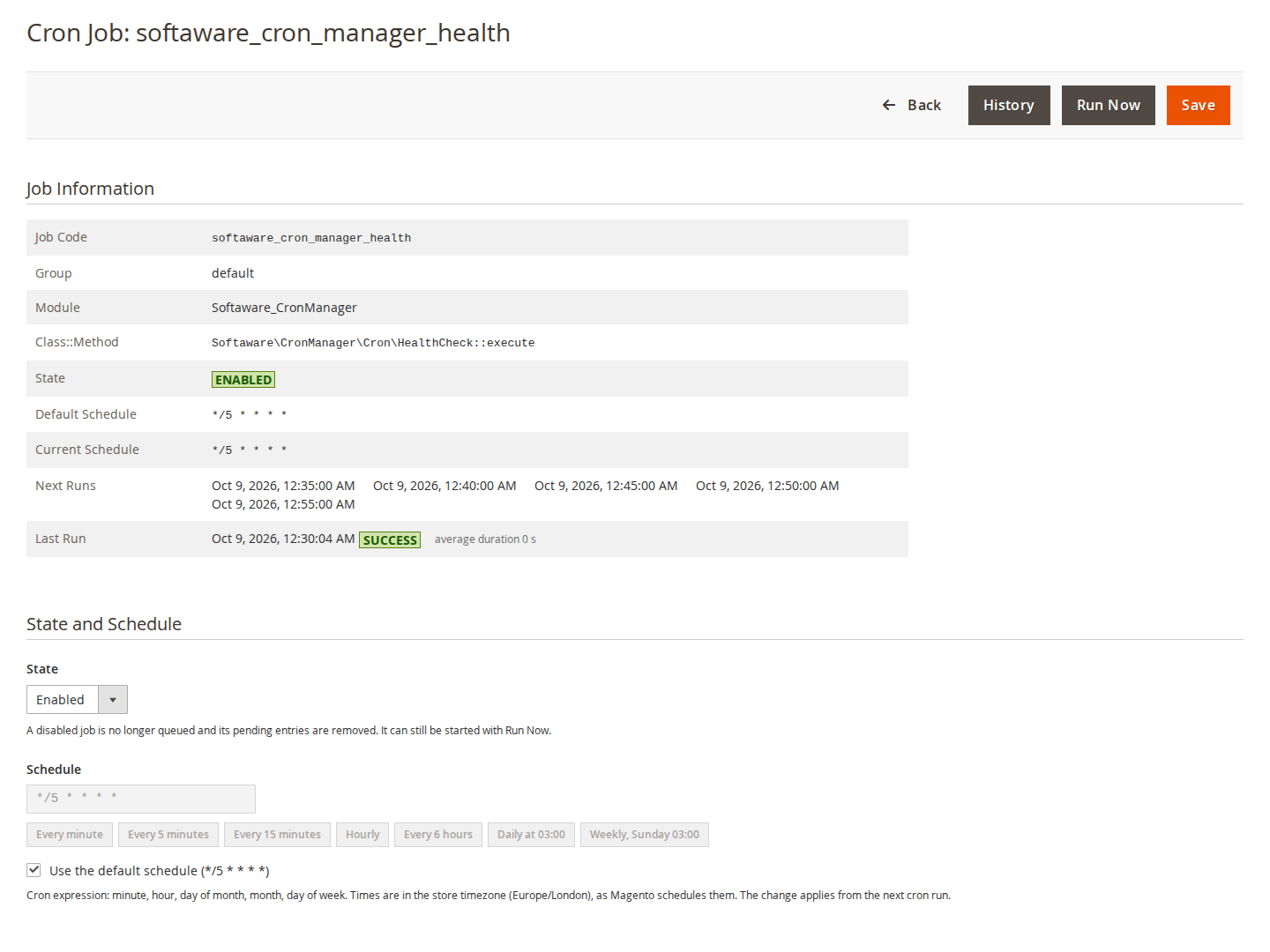Image resolution: width=1270 pixels, height=952 pixels.
Task: Go back using the Back arrow link
Action: [x=912, y=105]
